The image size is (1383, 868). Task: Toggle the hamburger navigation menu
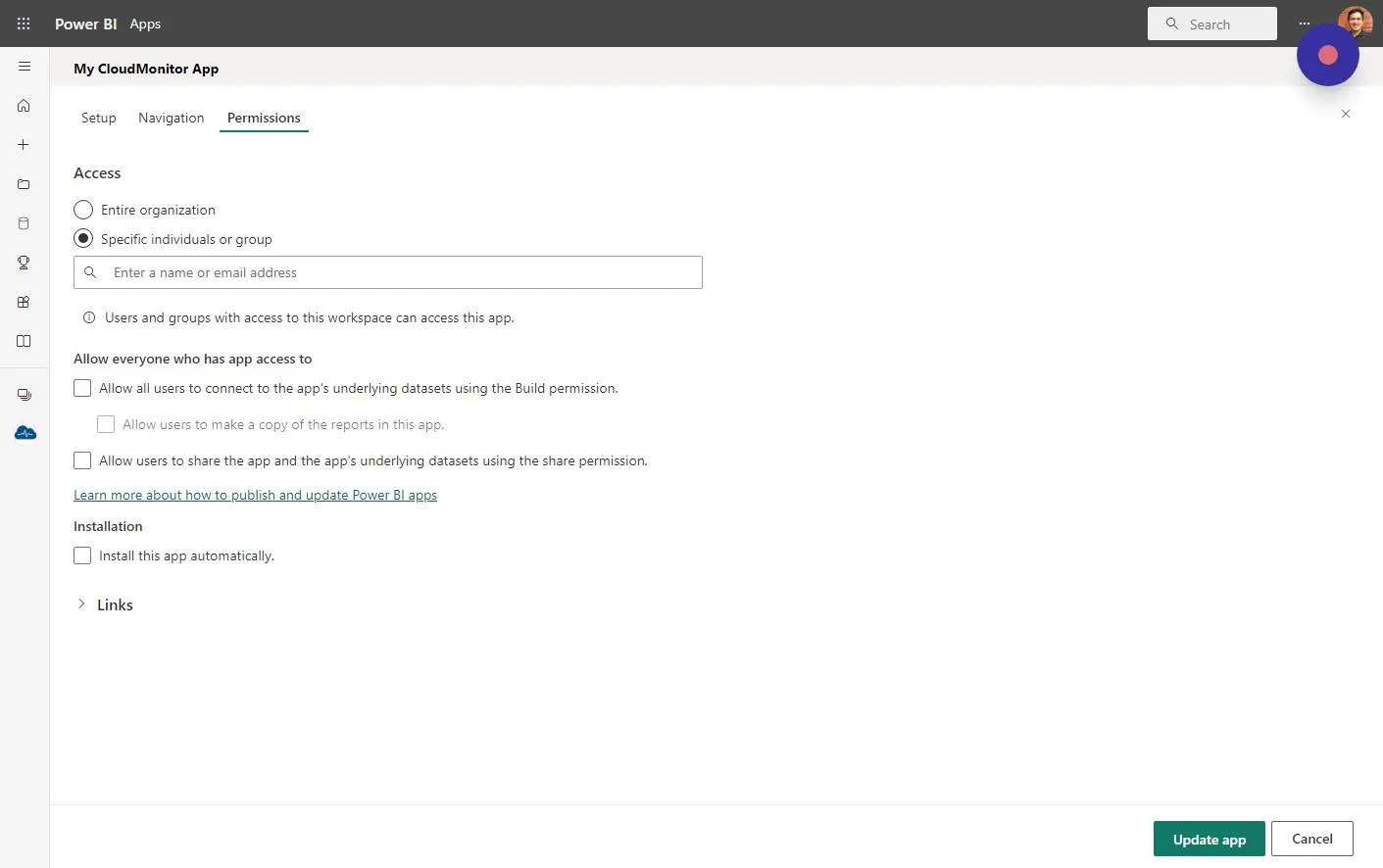tap(25, 67)
